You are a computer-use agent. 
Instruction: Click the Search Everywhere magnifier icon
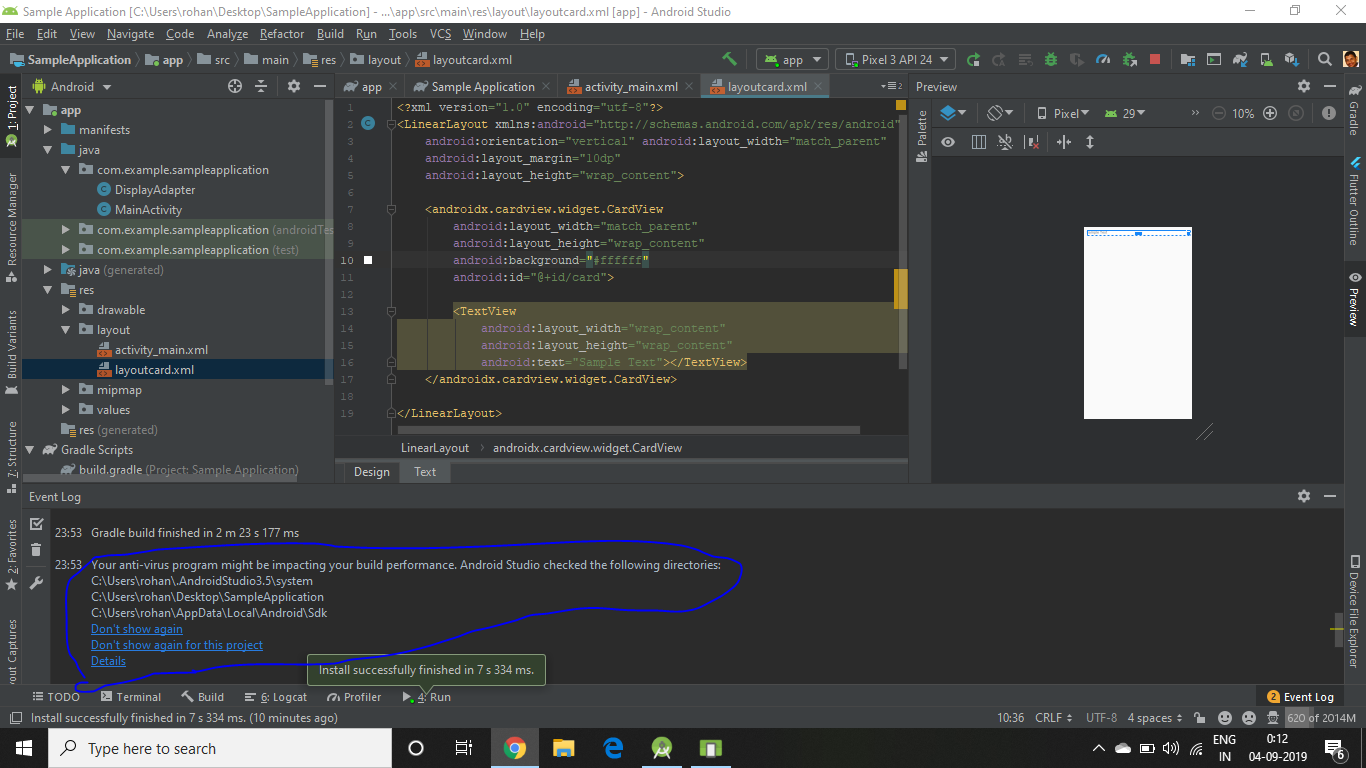pos(1324,59)
